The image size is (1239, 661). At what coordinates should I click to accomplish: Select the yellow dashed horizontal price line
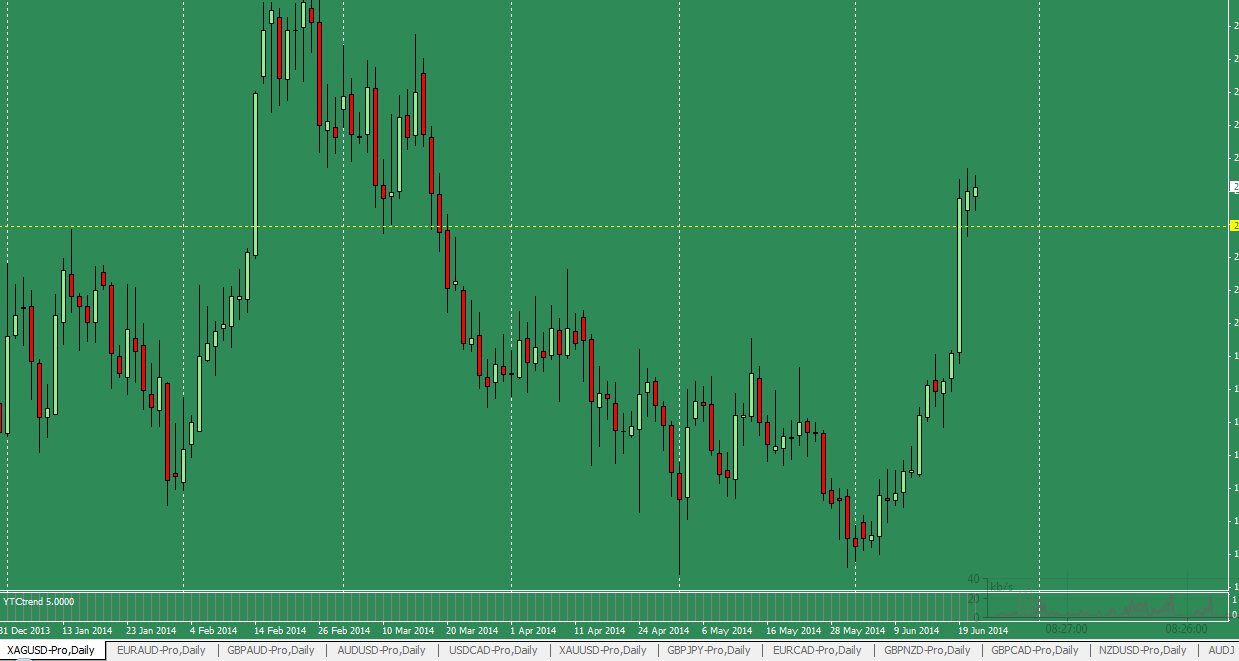point(613,227)
